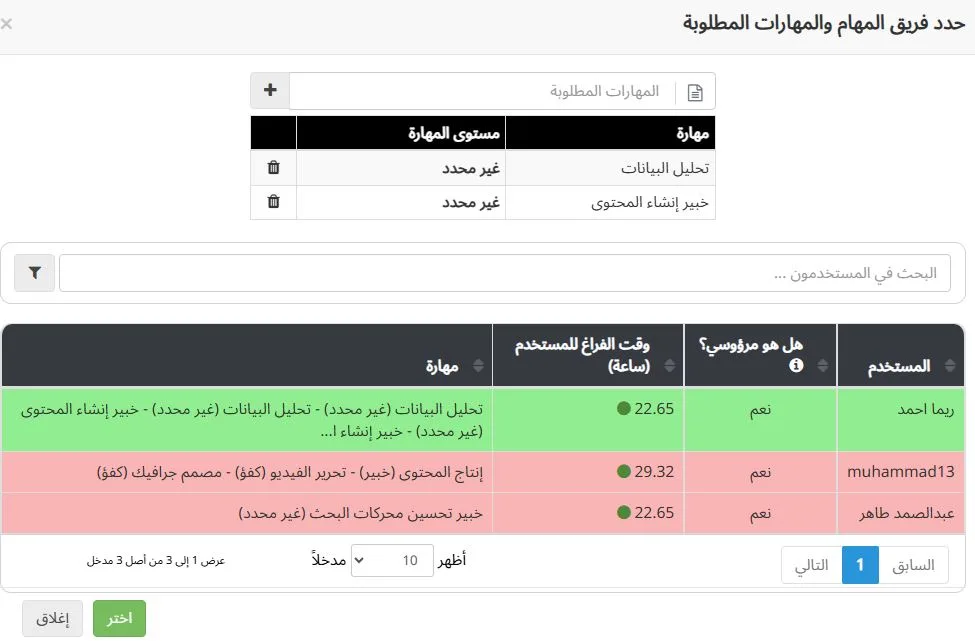Click عرض 1 إلى 3 entries summary text
The height and width of the screenshot is (641, 975).
(155, 561)
